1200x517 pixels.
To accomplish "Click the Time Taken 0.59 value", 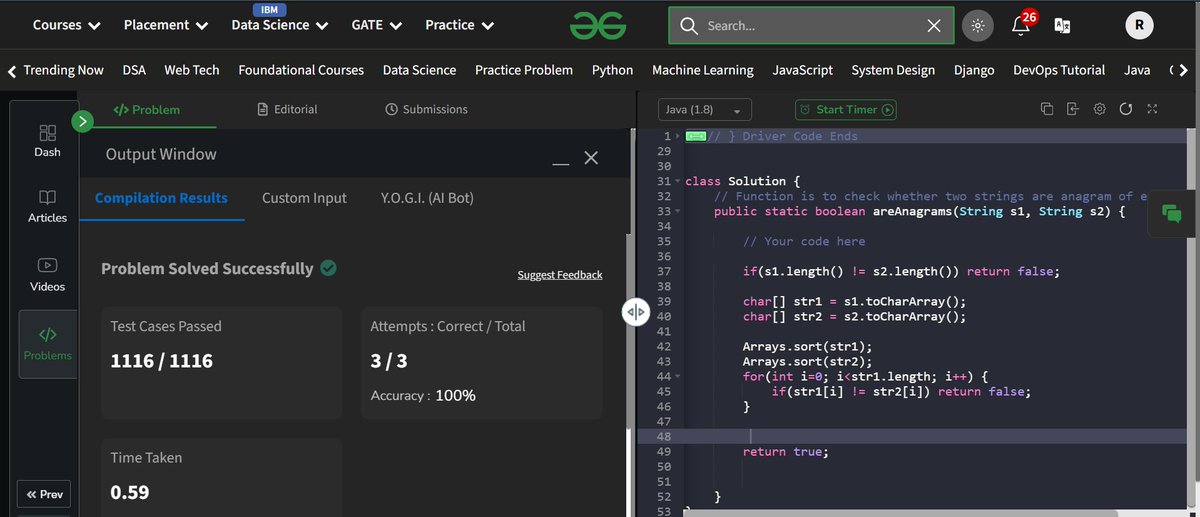I will [129, 492].
